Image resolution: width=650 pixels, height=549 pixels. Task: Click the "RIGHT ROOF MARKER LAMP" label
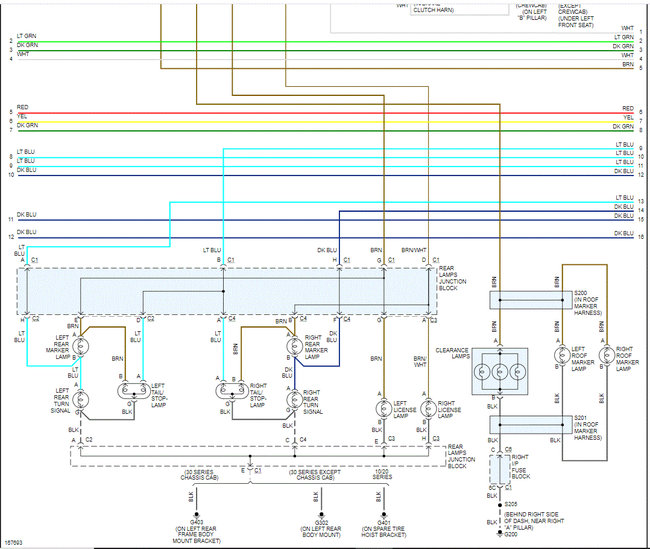627,359
